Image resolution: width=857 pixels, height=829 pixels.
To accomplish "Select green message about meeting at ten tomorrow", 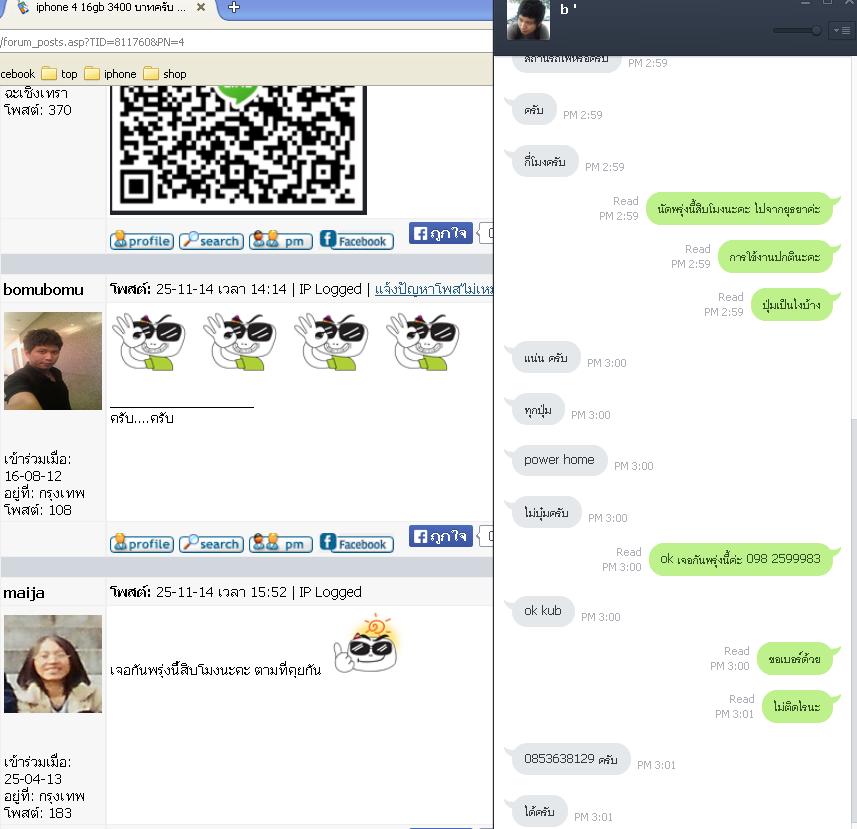I will (x=739, y=209).
